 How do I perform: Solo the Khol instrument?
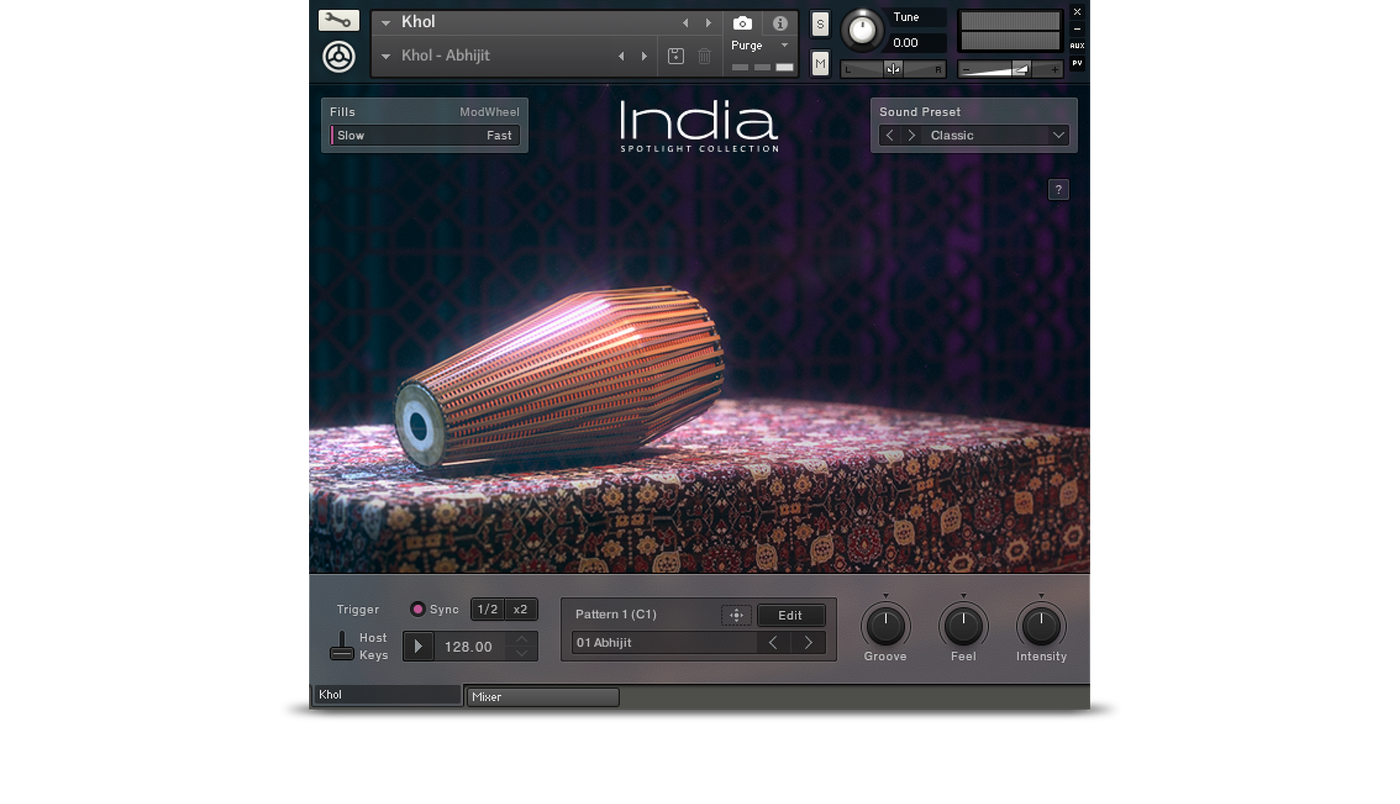[820, 24]
